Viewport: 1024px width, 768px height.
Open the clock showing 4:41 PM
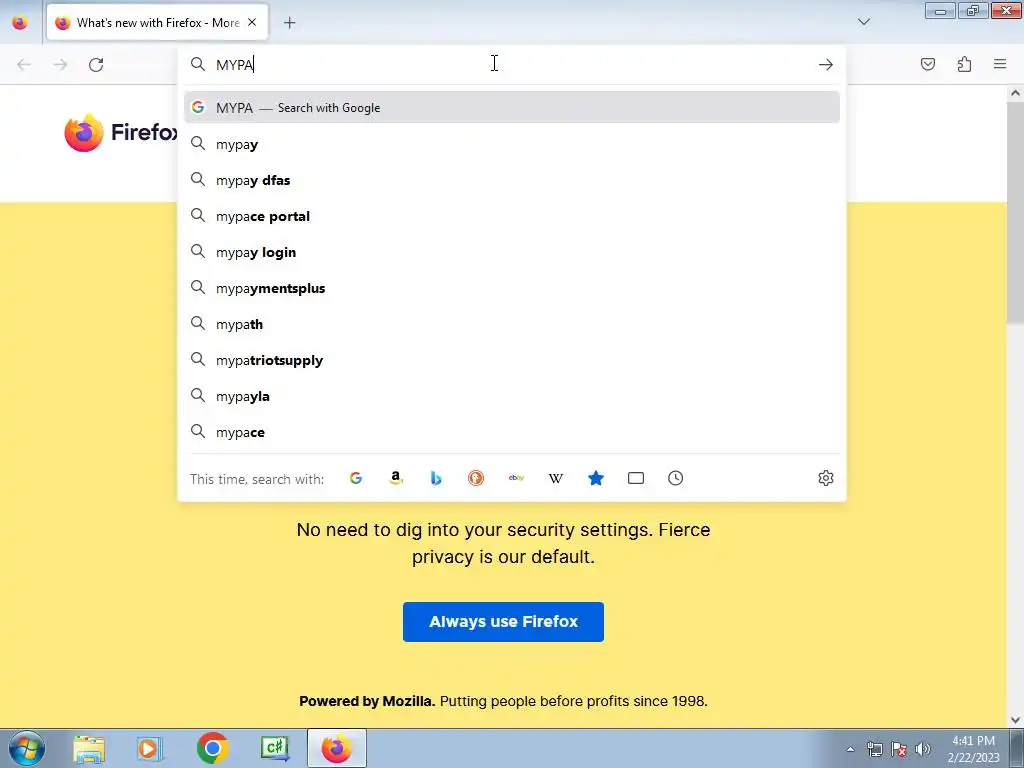tap(974, 749)
